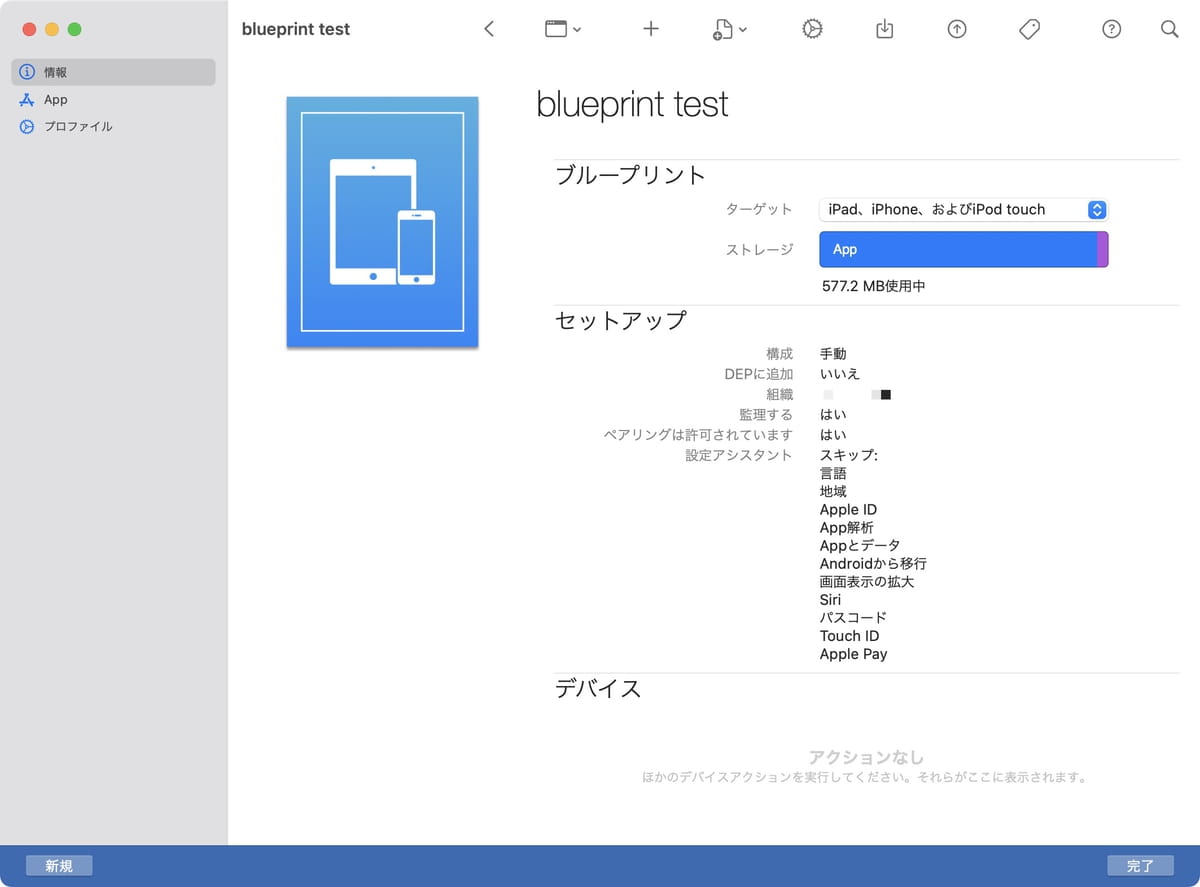Click the plus Add toolbar button

pyautogui.click(x=651, y=29)
